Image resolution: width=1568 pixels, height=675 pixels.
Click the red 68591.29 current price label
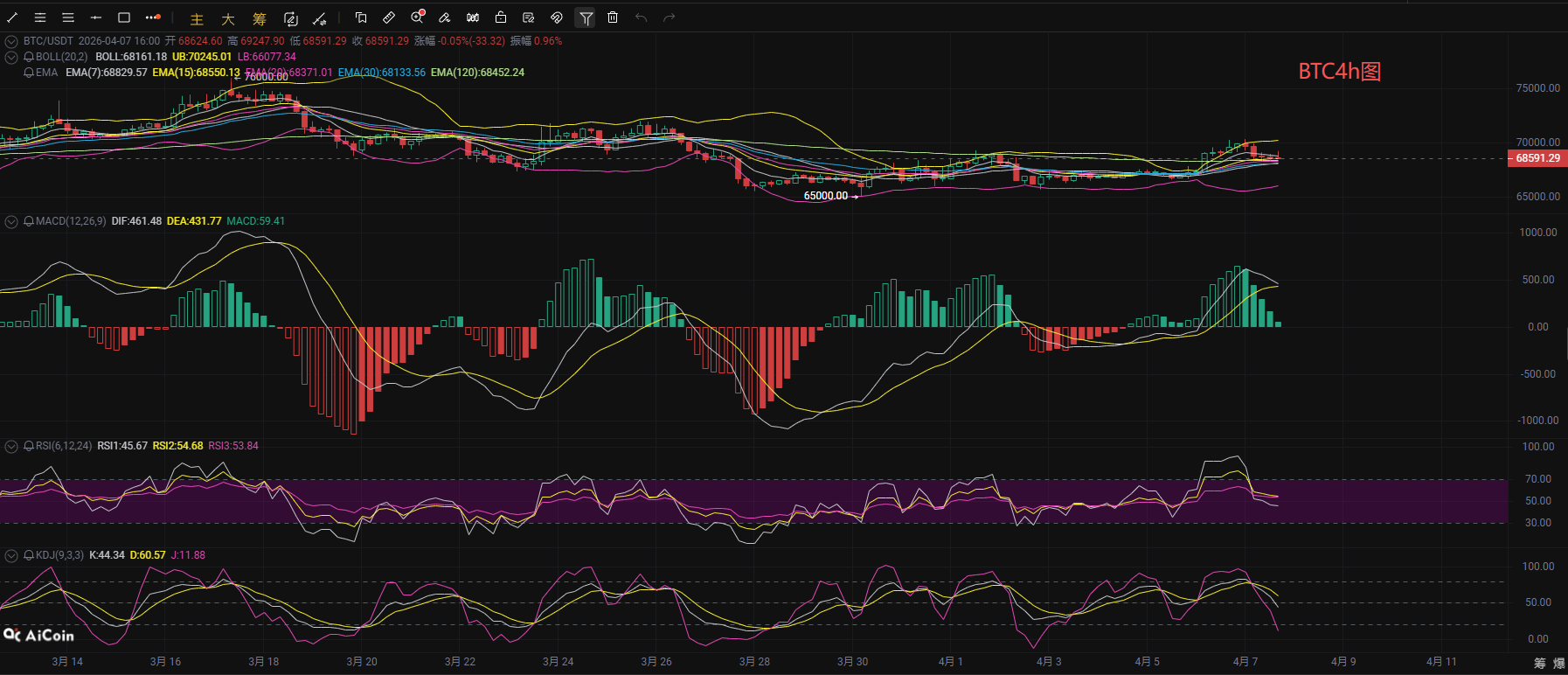(1537, 158)
